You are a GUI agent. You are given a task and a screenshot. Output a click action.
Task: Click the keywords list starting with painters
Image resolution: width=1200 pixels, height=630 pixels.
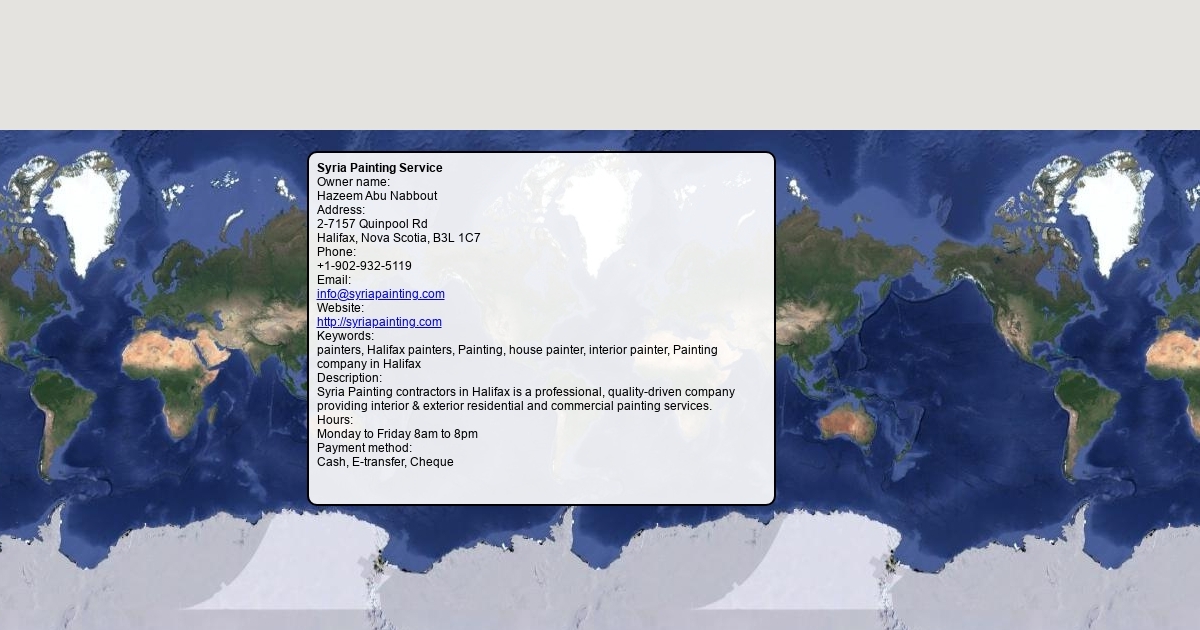pos(517,350)
